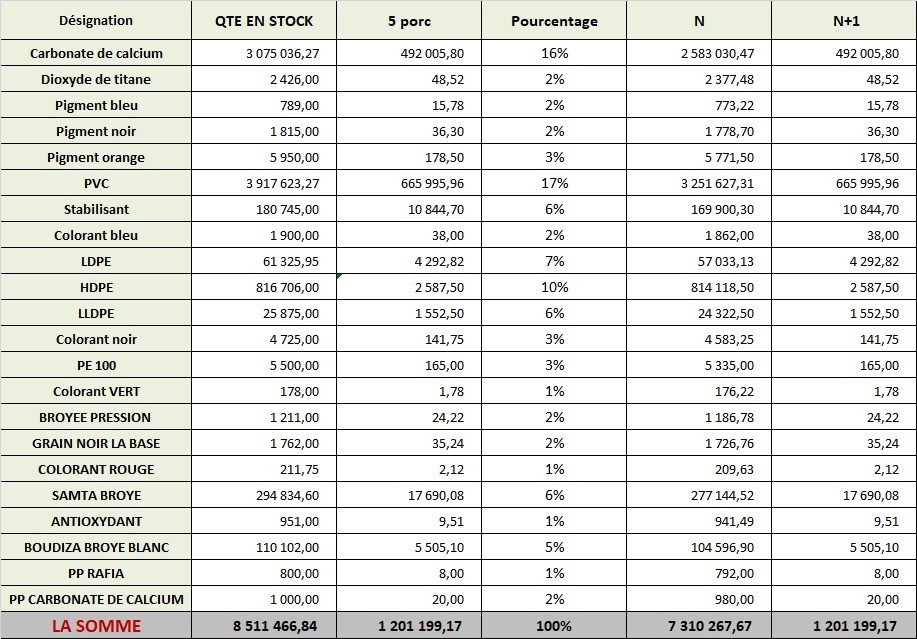Image resolution: width=917 pixels, height=639 pixels.
Task: Click the Stabilisant designation cell
Action: (96, 210)
